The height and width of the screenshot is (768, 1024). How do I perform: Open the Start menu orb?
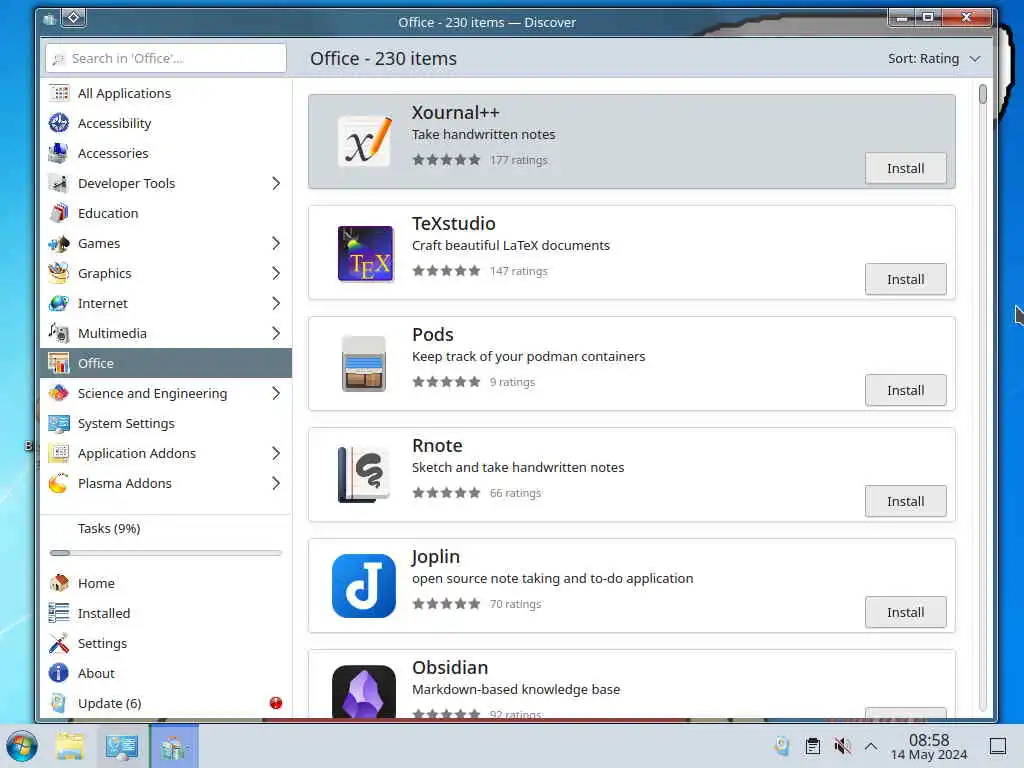22,747
